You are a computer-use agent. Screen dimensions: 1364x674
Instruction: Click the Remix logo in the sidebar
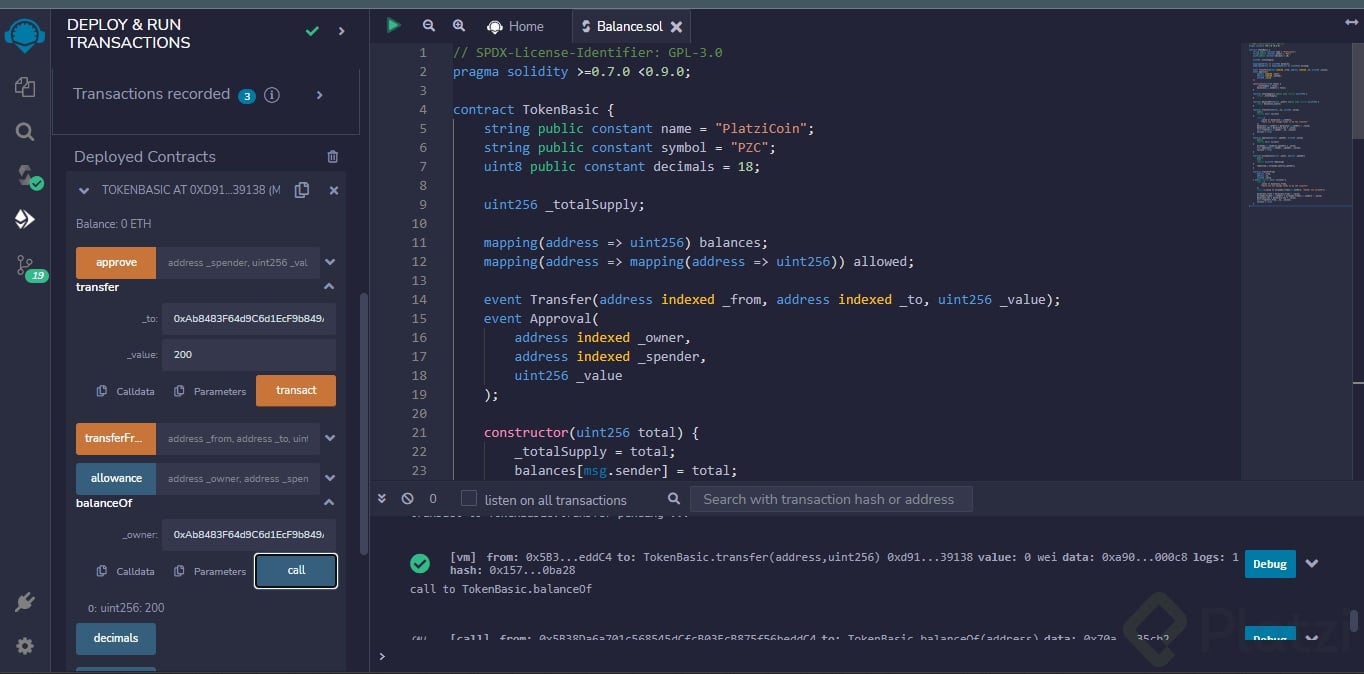[x=25, y=34]
